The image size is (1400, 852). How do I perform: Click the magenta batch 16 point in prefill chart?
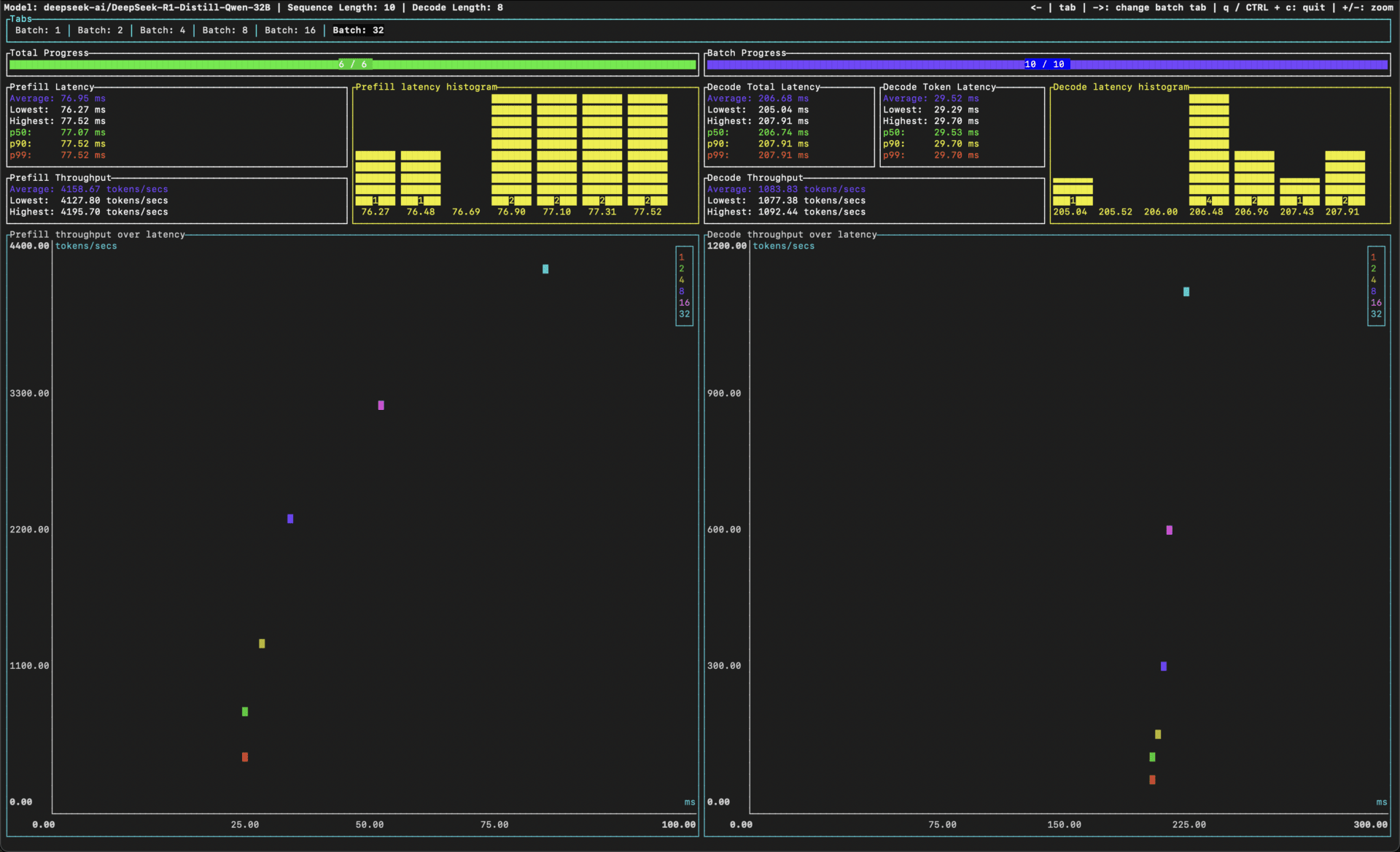(x=381, y=405)
